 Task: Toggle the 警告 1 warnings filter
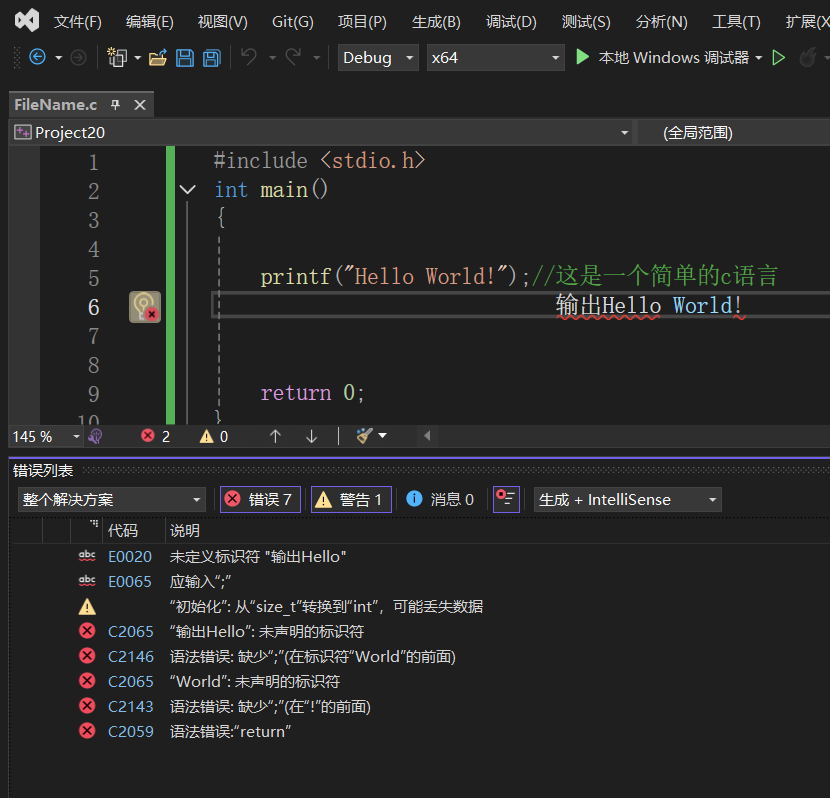tap(350, 499)
